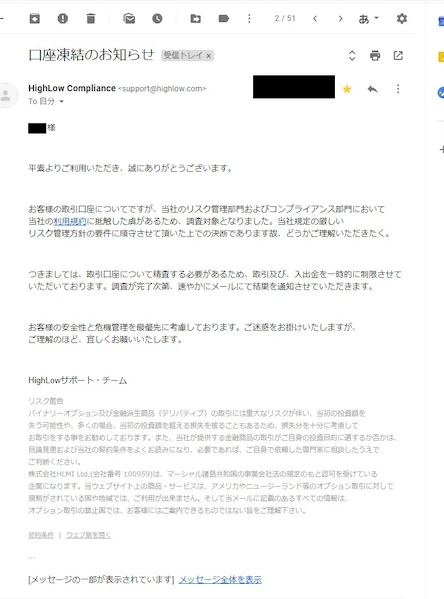Go to the newer email arrow
The height and width of the screenshot is (599, 444).
point(315,18)
